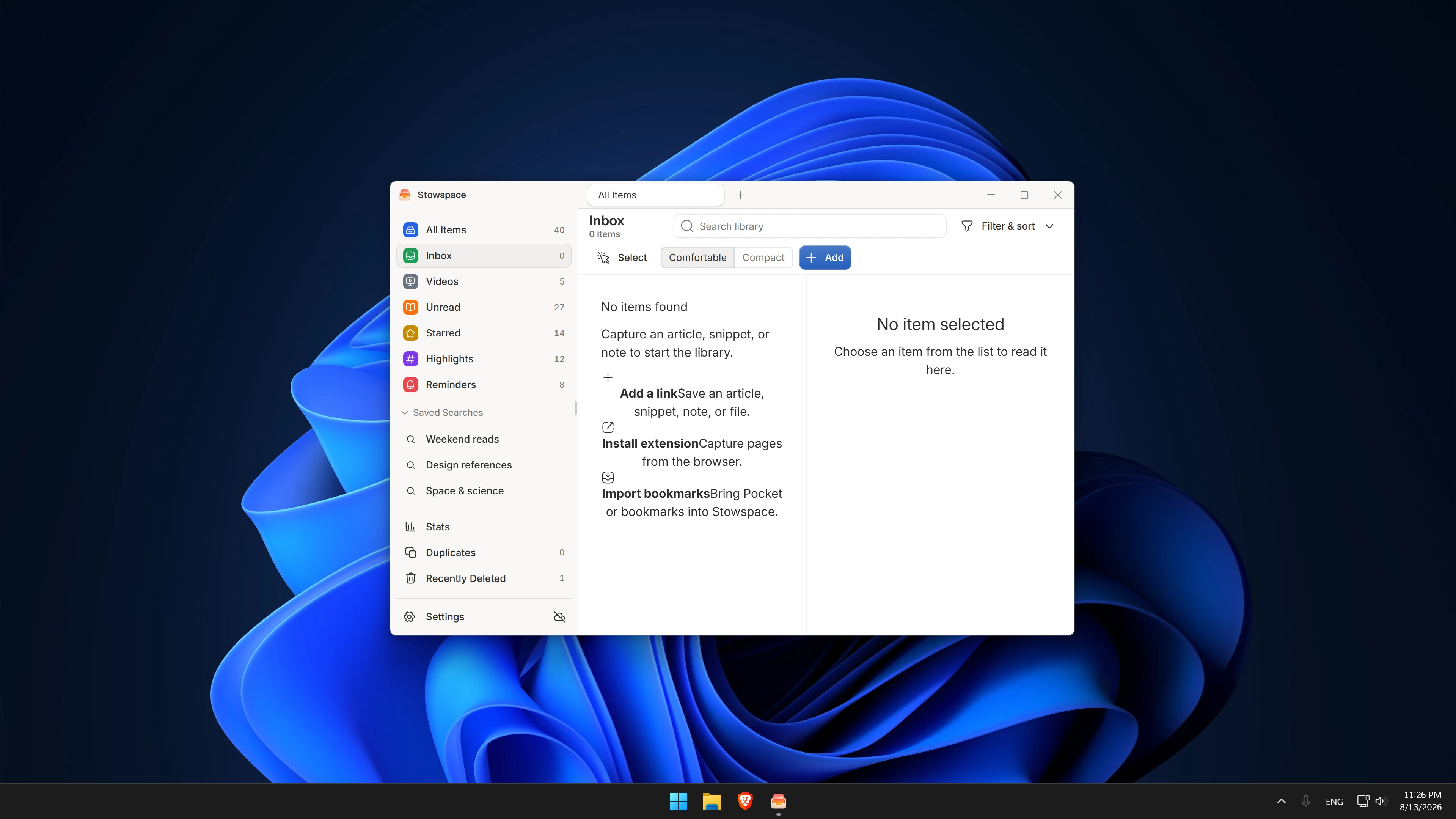
Task: Switch to Compact density view
Action: click(x=763, y=258)
